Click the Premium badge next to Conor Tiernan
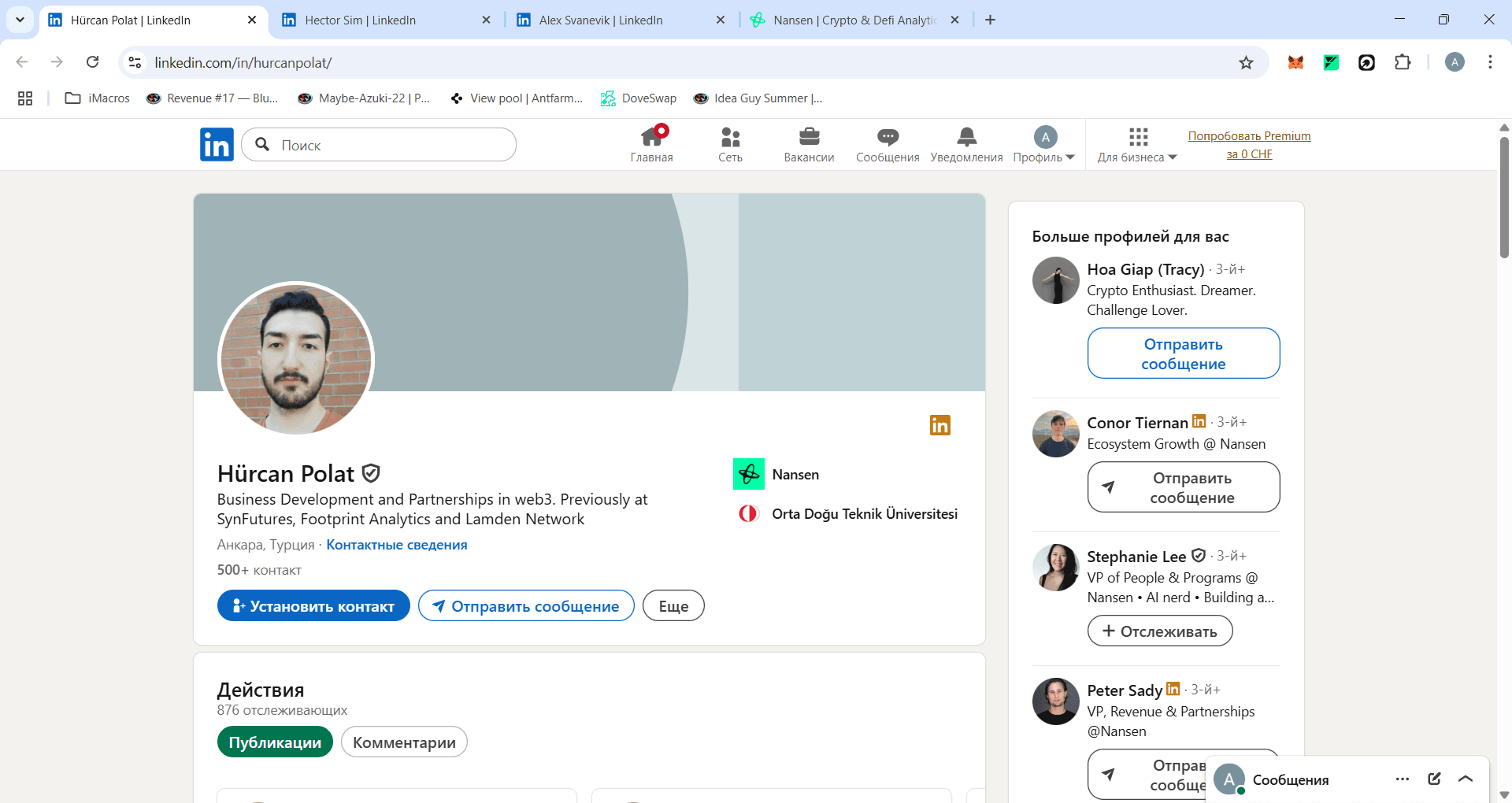The width and height of the screenshot is (1512, 803). pyautogui.click(x=1199, y=421)
